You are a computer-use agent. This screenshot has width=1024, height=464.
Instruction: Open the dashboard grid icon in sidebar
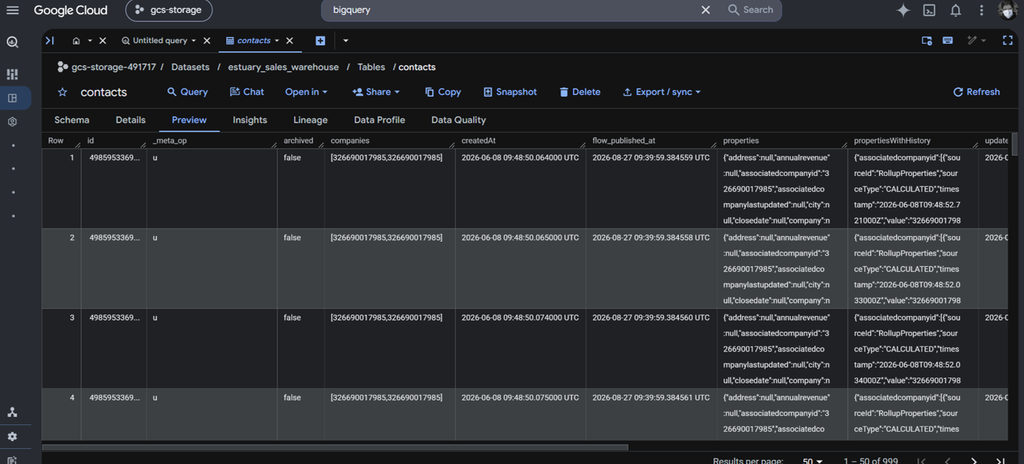click(x=12, y=74)
